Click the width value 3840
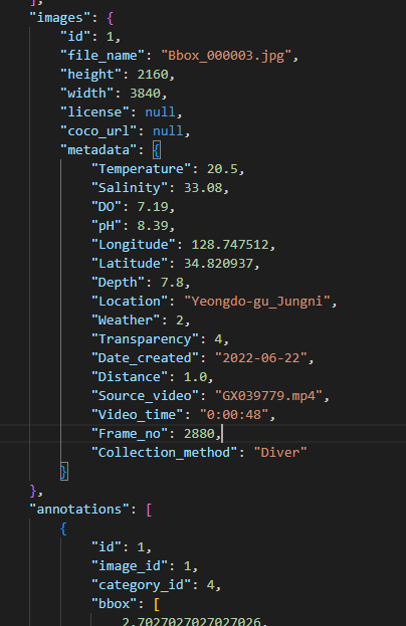The width and height of the screenshot is (406, 626). coord(145,93)
